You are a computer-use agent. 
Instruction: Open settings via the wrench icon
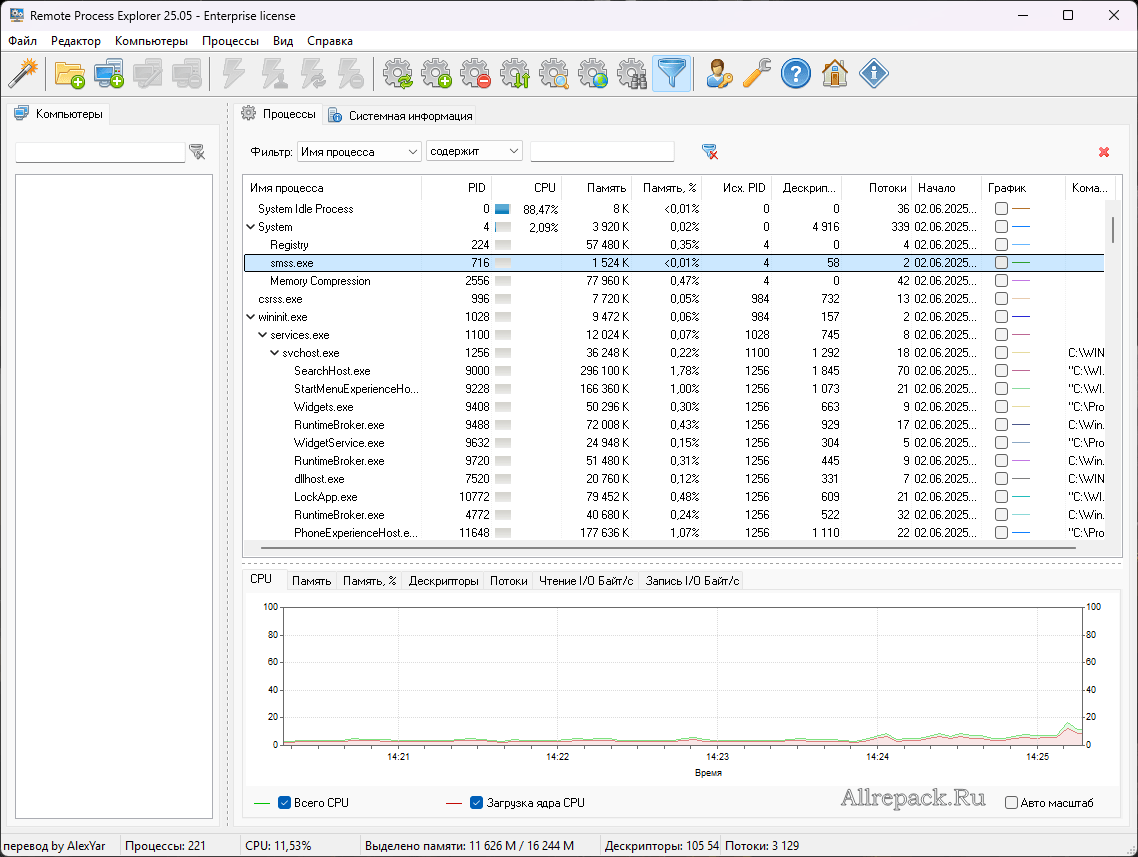(757, 73)
